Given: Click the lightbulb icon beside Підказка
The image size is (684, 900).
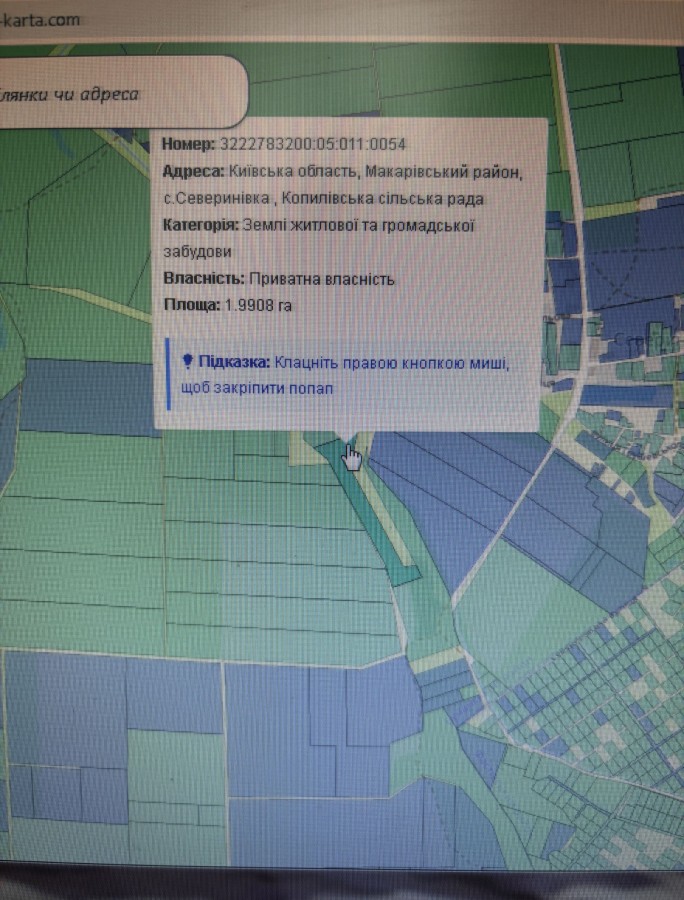Looking at the screenshot, I should pos(187,362).
